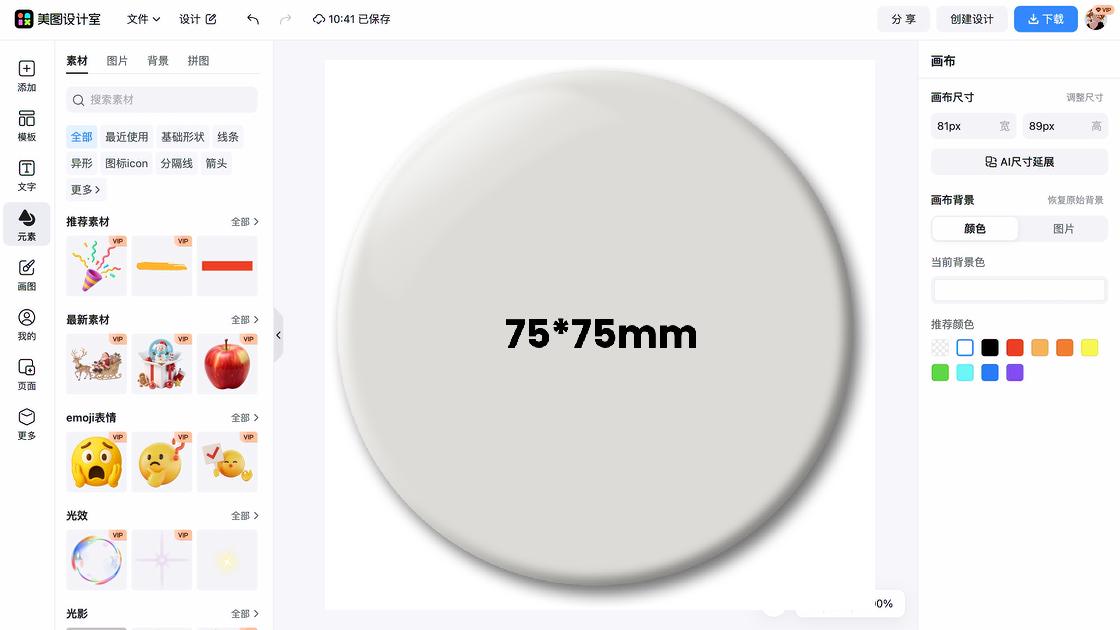
Task: Expand 更多 material categories
Action: coord(85,189)
